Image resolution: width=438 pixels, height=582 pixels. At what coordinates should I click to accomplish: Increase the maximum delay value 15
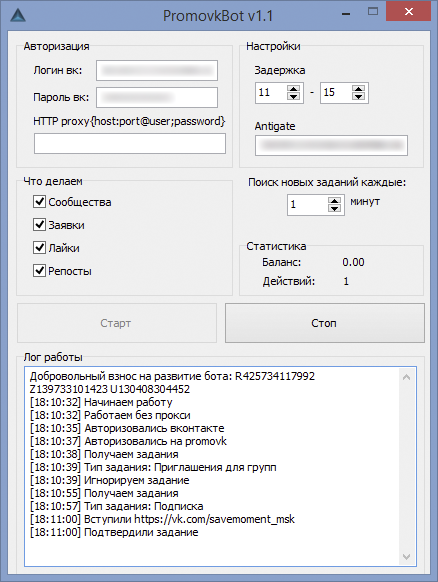[x=358, y=89]
